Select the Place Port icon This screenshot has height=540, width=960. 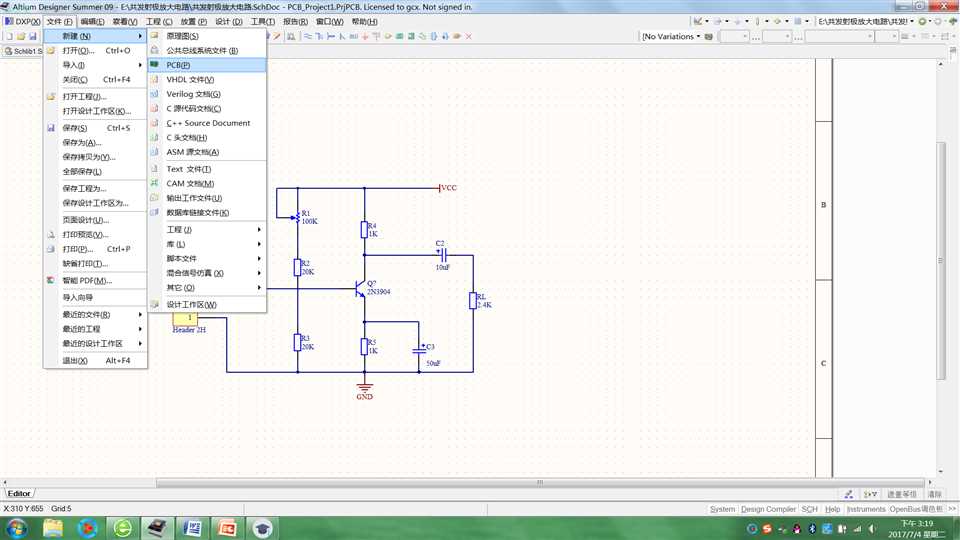pos(457,37)
